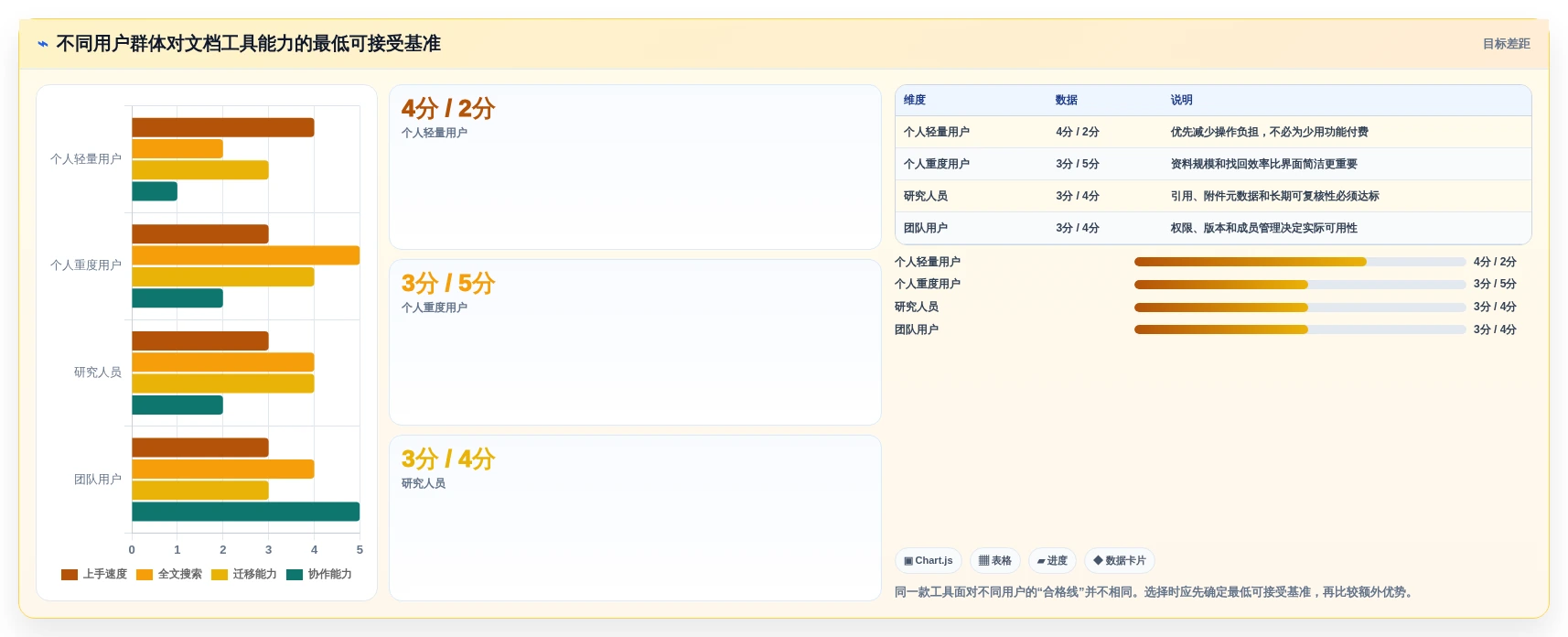Click the blue lightning icon beside the title
Viewport: 1568px width, 637px height.
43,44
